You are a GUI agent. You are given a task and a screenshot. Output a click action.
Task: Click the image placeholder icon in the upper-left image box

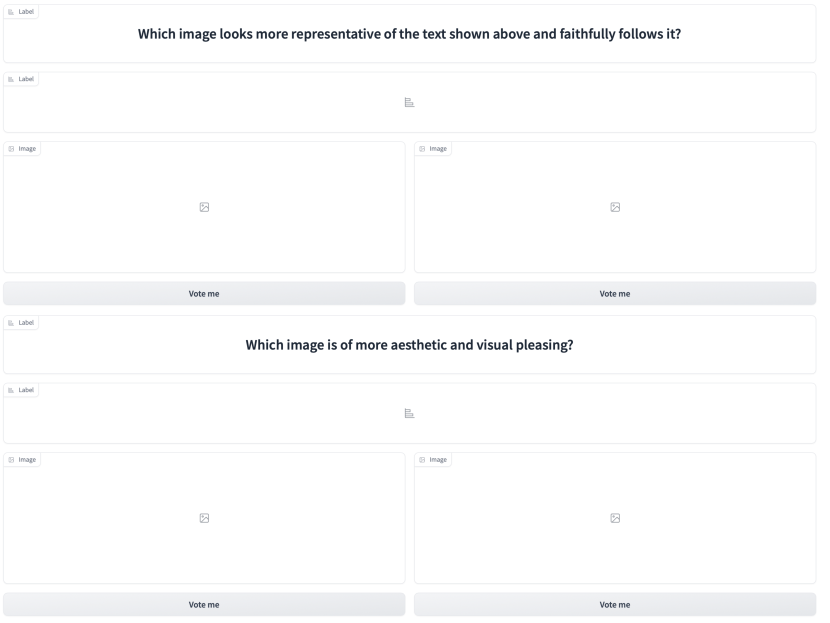pyautogui.click(x=204, y=207)
